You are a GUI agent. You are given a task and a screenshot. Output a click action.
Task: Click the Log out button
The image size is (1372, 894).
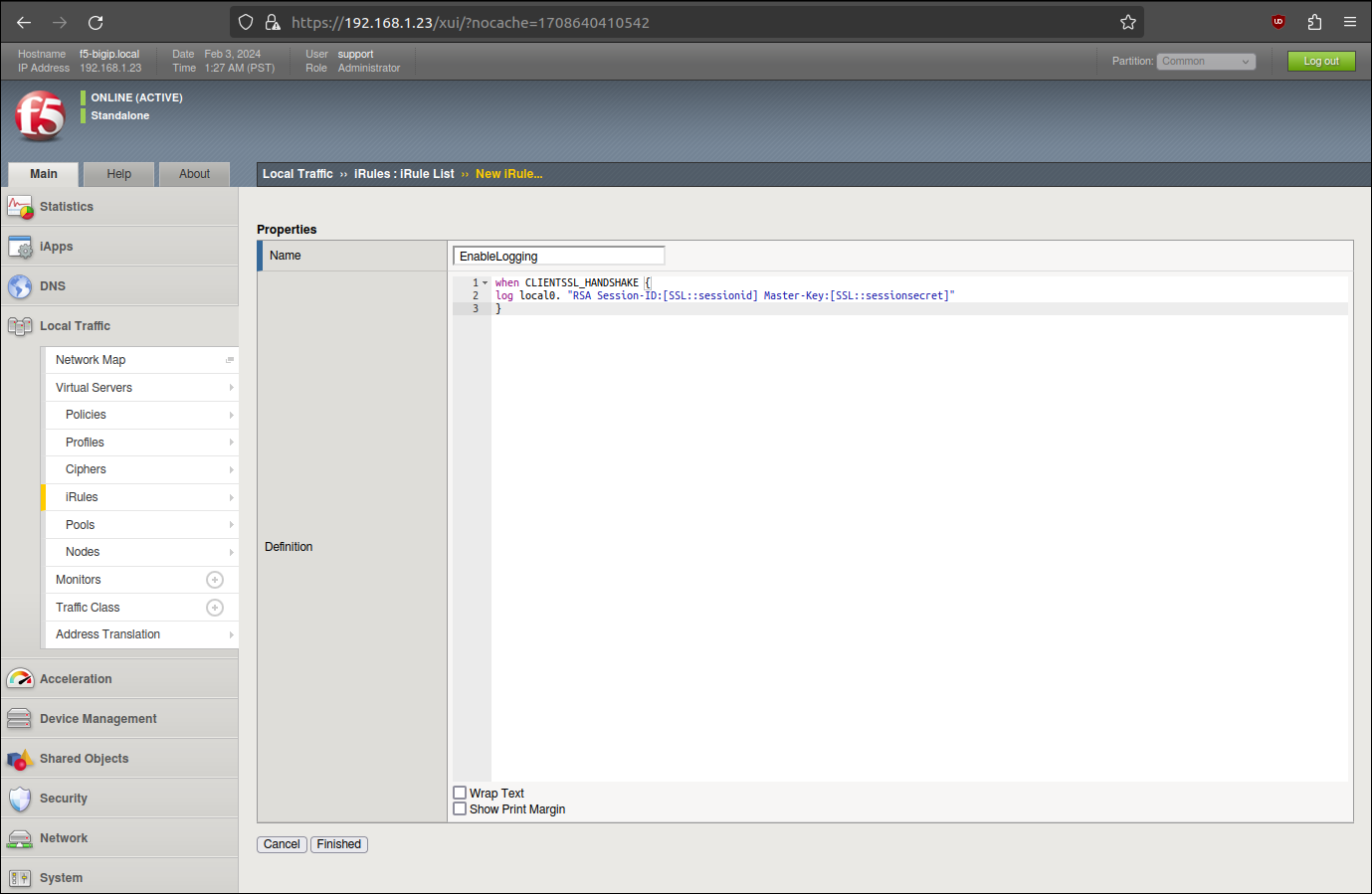coord(1321,62)
